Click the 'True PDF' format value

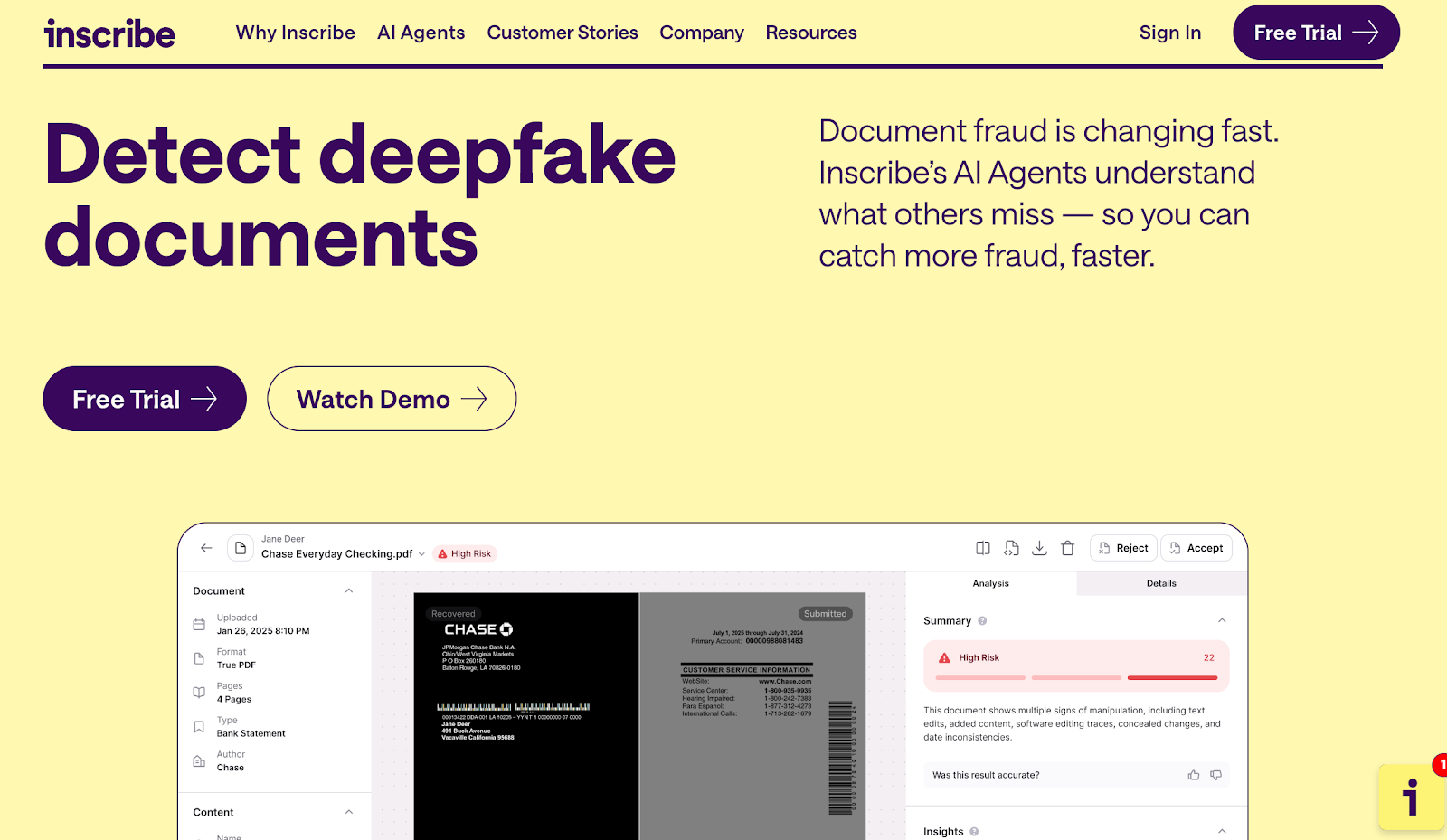(x=236, y=665)
